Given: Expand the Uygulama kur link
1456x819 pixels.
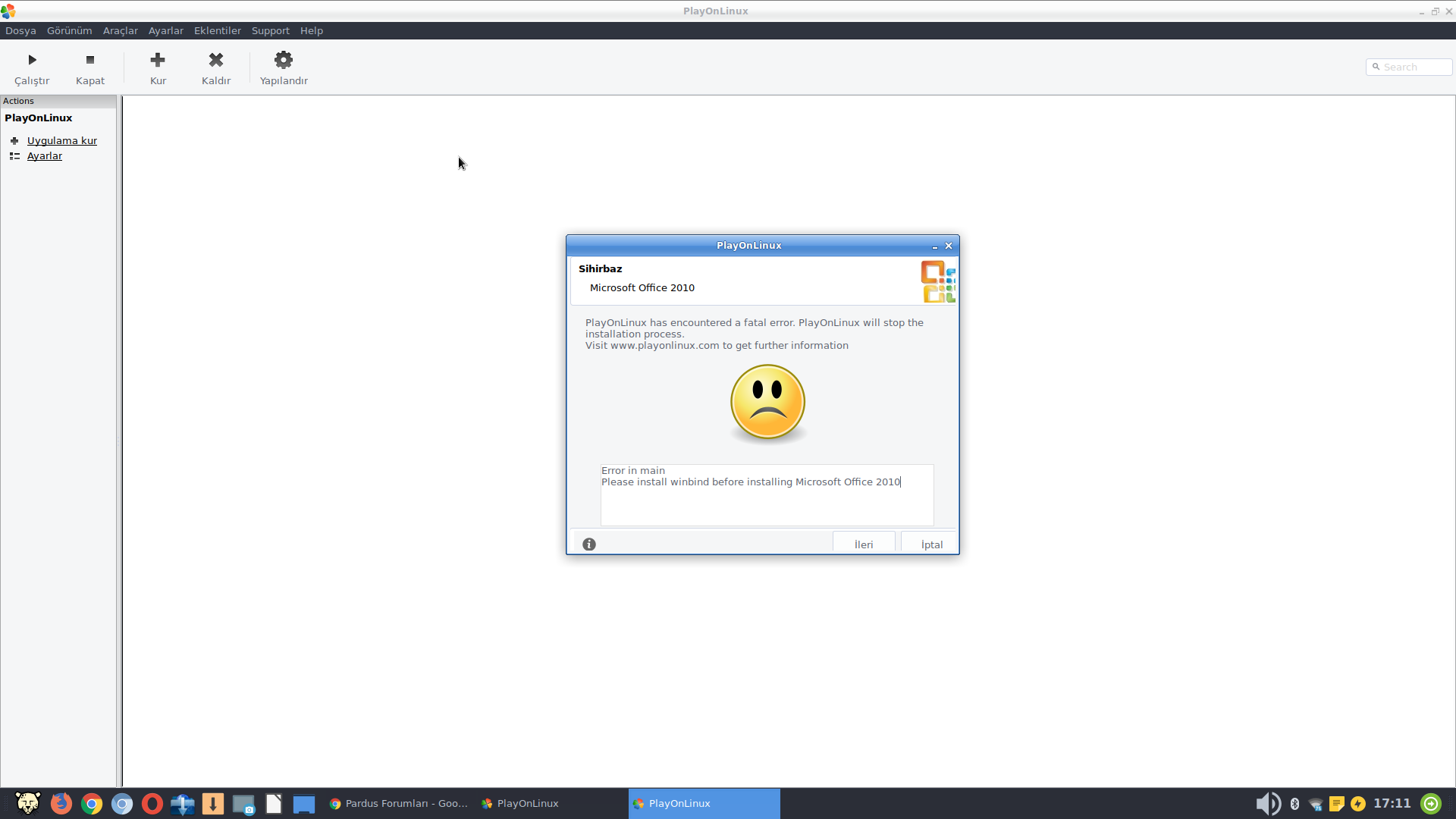Looking at the screenshot, I should tap(62, 140).
